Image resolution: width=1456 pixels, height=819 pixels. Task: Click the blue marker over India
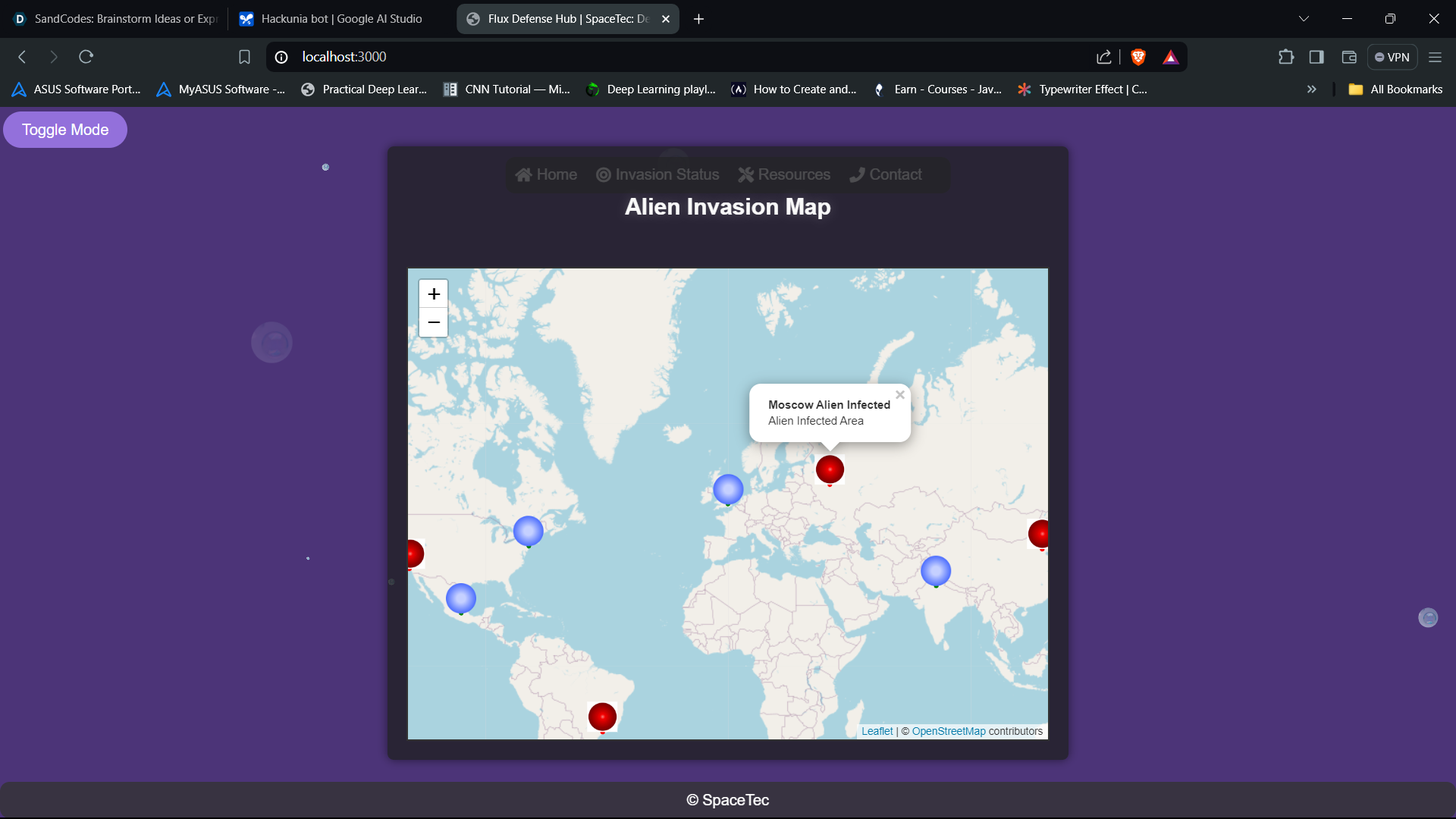(x=936, y=571)
